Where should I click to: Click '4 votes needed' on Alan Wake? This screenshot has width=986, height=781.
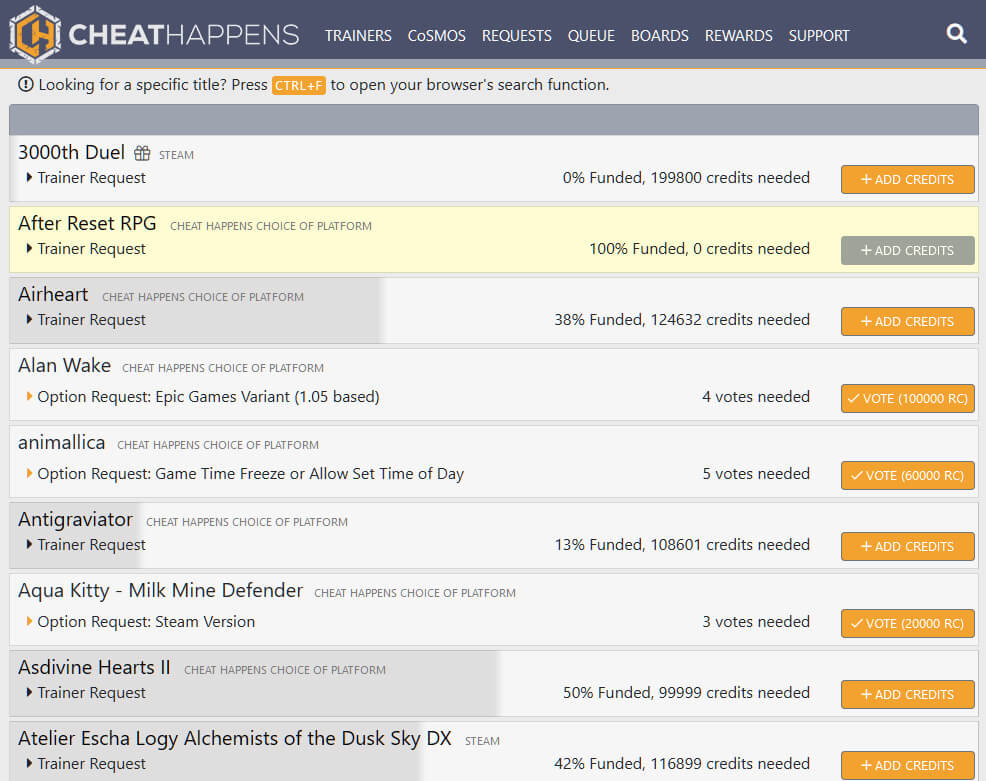click(x=756, y=397)
